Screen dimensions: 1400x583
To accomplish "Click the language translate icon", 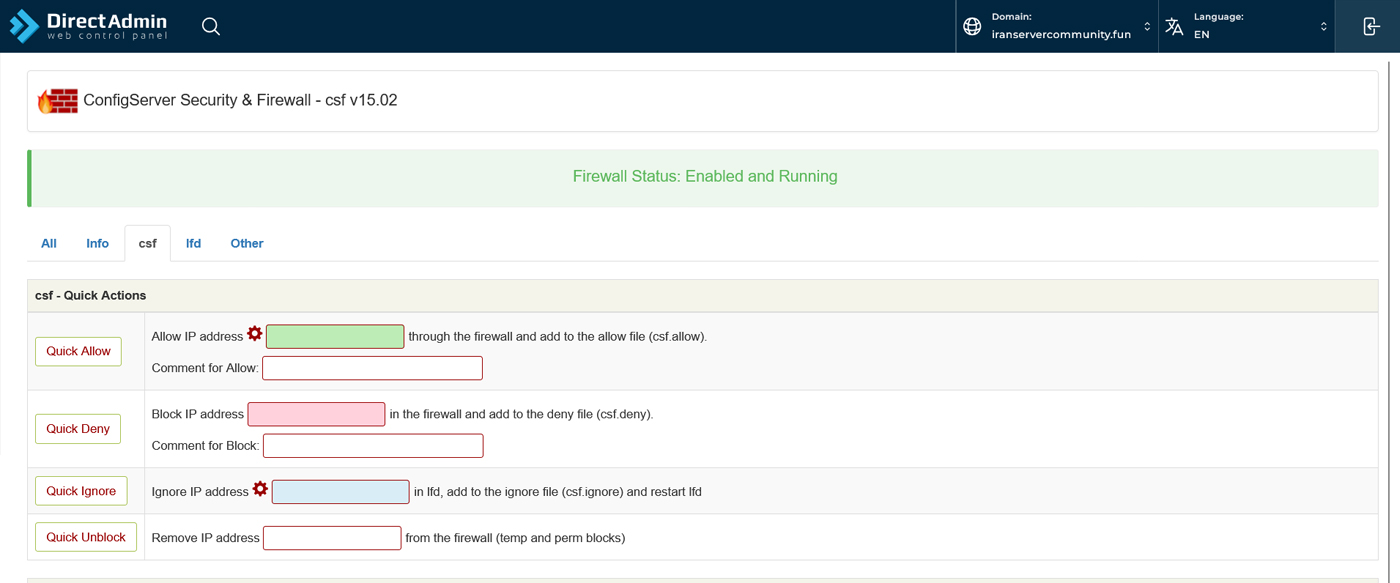I will point(1175,26).
